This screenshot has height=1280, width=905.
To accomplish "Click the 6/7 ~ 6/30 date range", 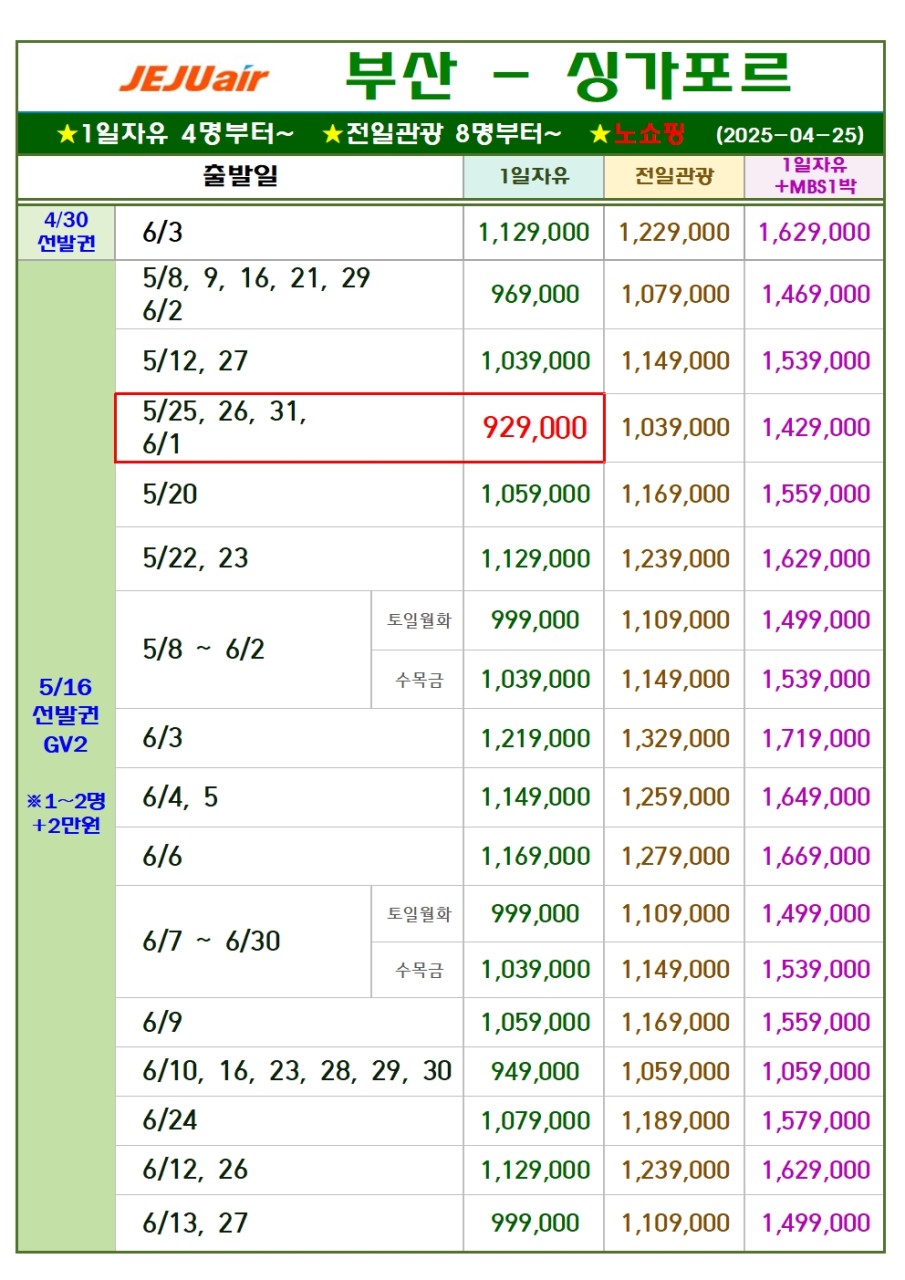I will tap(212, 942).
